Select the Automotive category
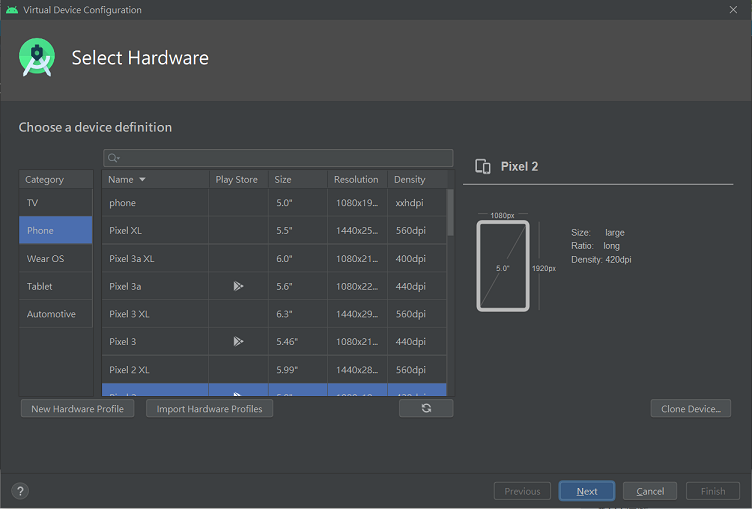Viewport: 752px width, 509px height. click(56, 314)
